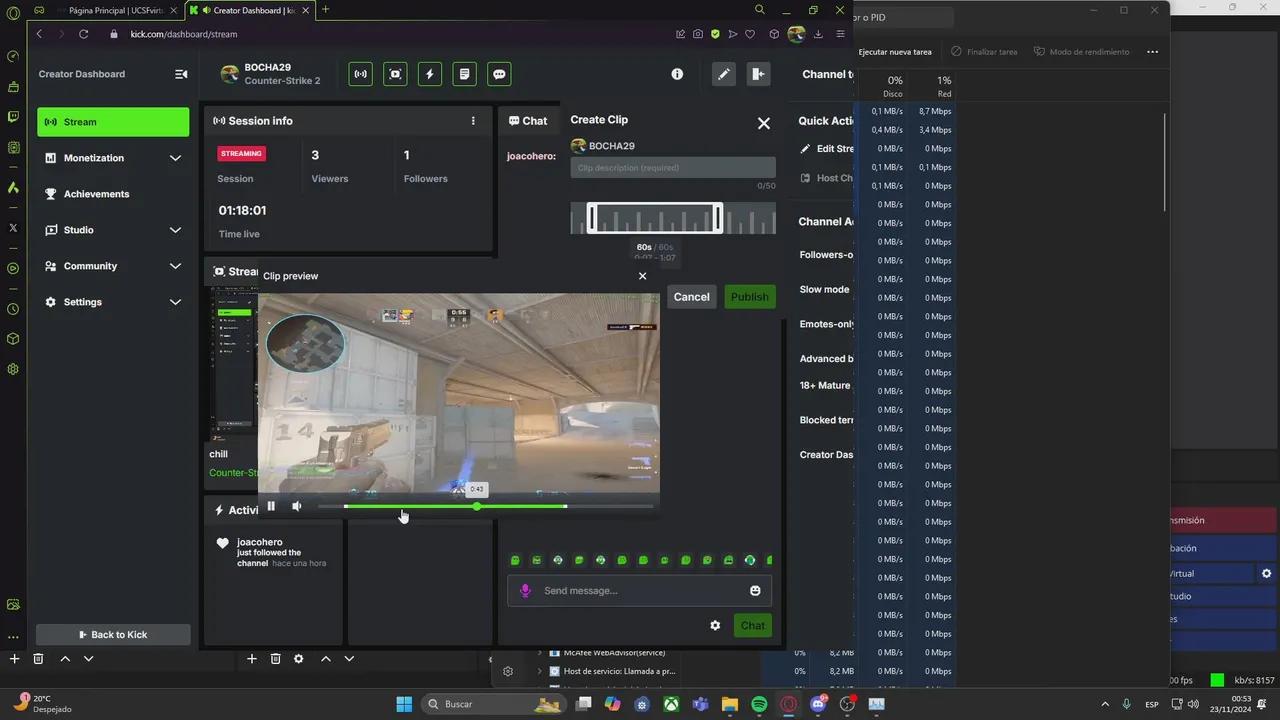Image resolution: width=1280 pixels, height=720 pixels.
Task: Open downloads icon in browser toolbar
Action: coord(818,33)
